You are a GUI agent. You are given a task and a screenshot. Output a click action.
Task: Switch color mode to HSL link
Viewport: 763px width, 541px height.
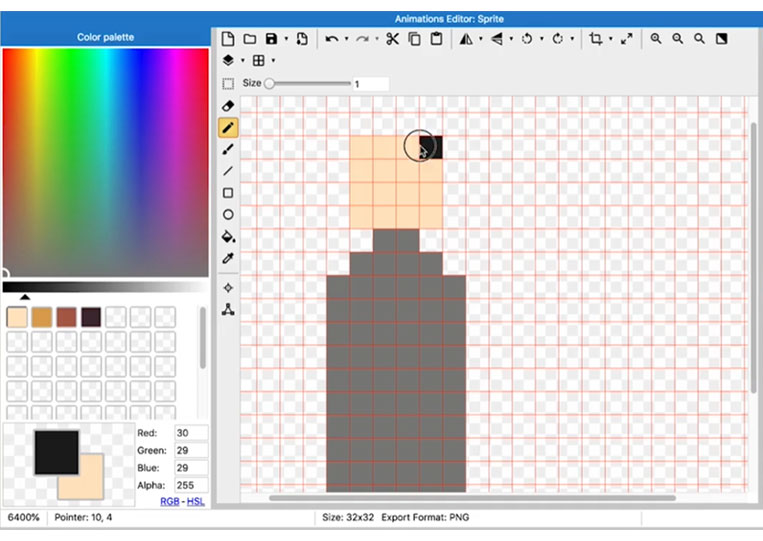[196, 501]
